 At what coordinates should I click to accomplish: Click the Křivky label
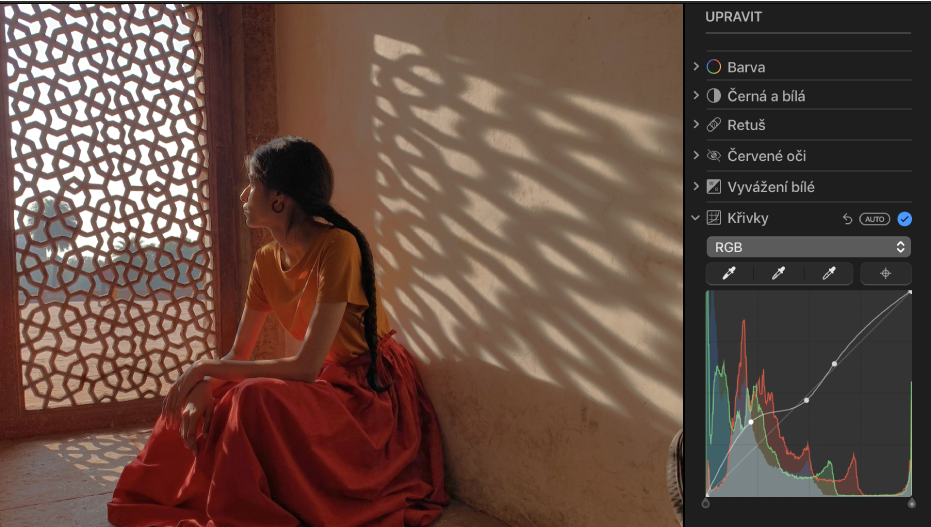click(x=748, y=218)
